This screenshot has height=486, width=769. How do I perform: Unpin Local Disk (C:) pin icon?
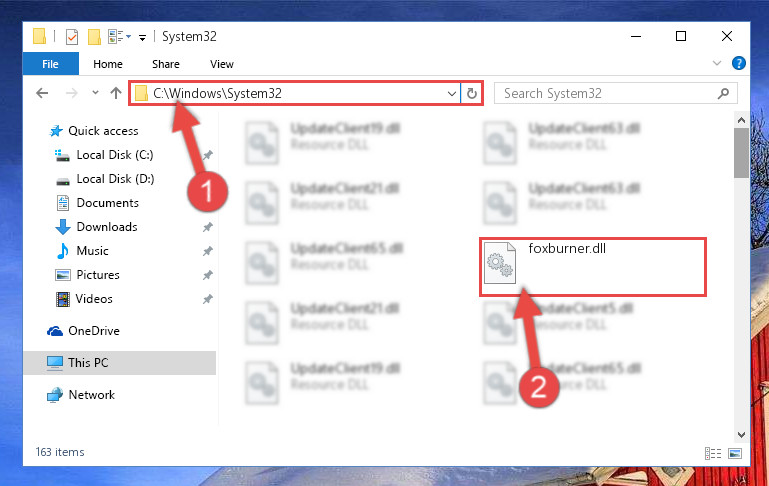tap(208, 155)
